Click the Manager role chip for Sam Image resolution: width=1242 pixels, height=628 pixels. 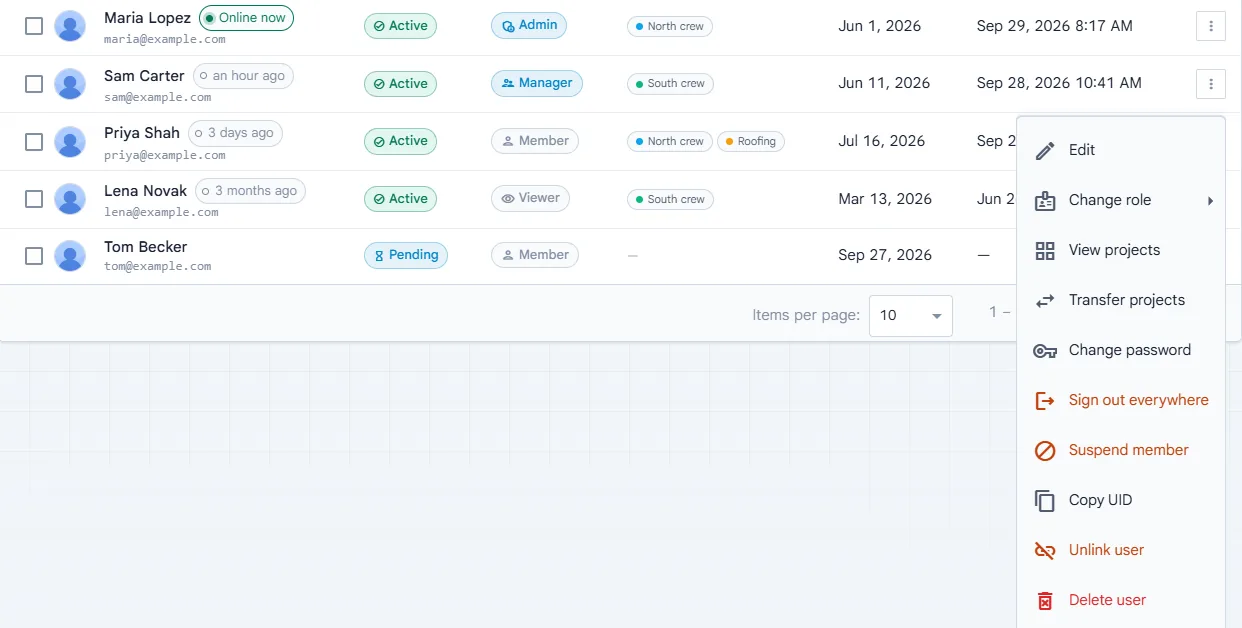pos(537,83)
